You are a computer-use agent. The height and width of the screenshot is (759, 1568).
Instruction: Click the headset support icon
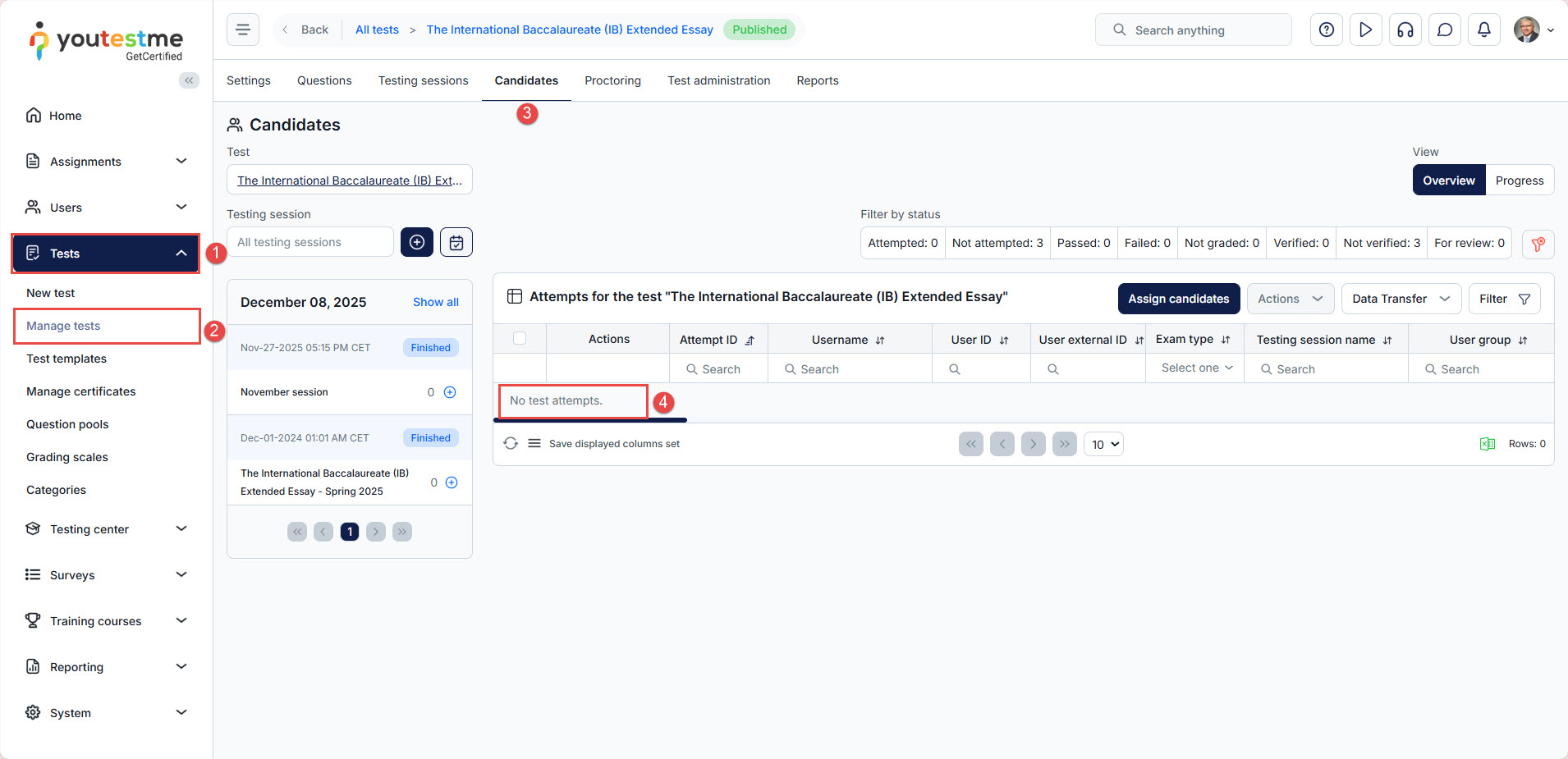point(1405,30)
